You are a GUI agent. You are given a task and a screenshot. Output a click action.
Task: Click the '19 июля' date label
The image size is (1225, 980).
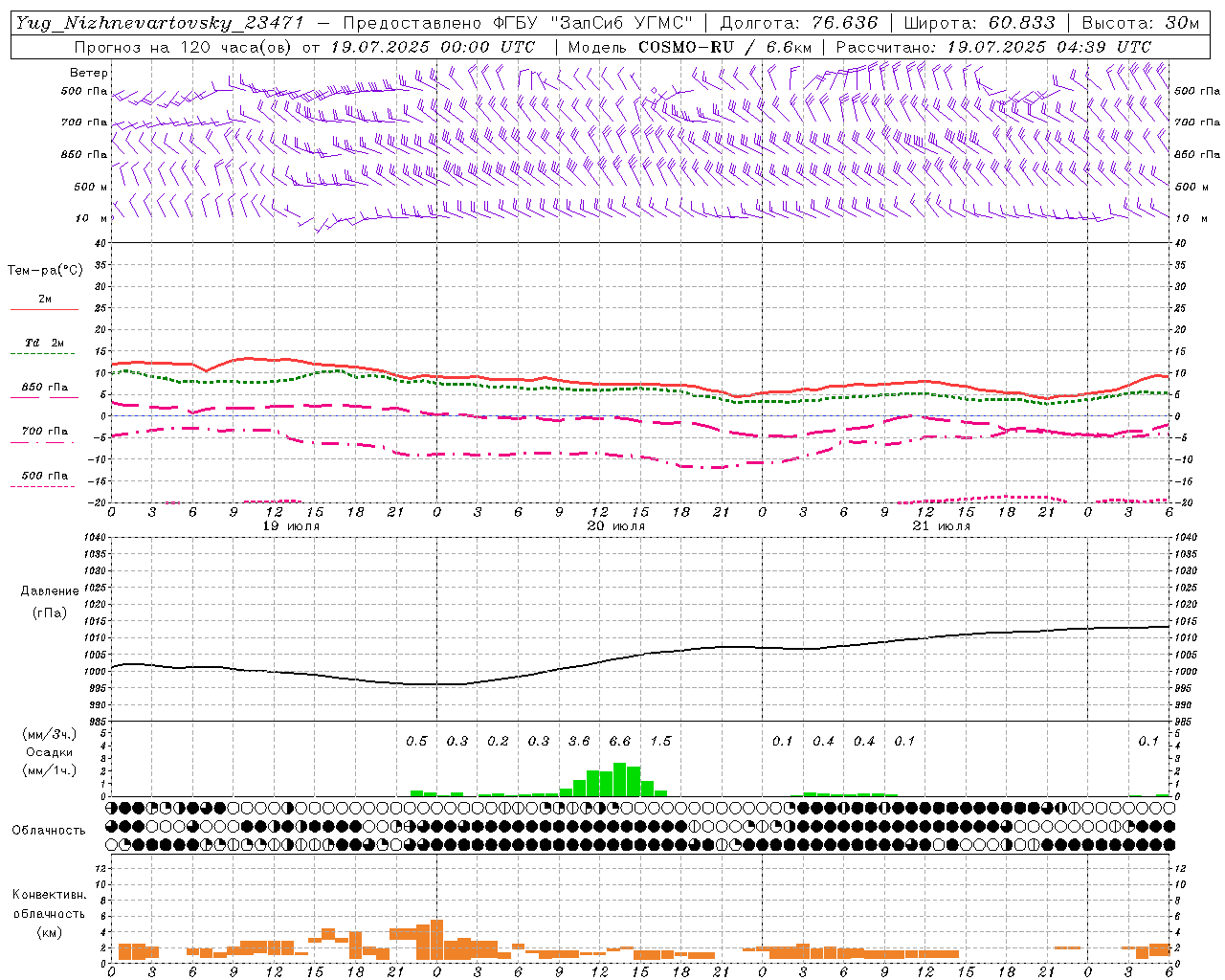291,526
